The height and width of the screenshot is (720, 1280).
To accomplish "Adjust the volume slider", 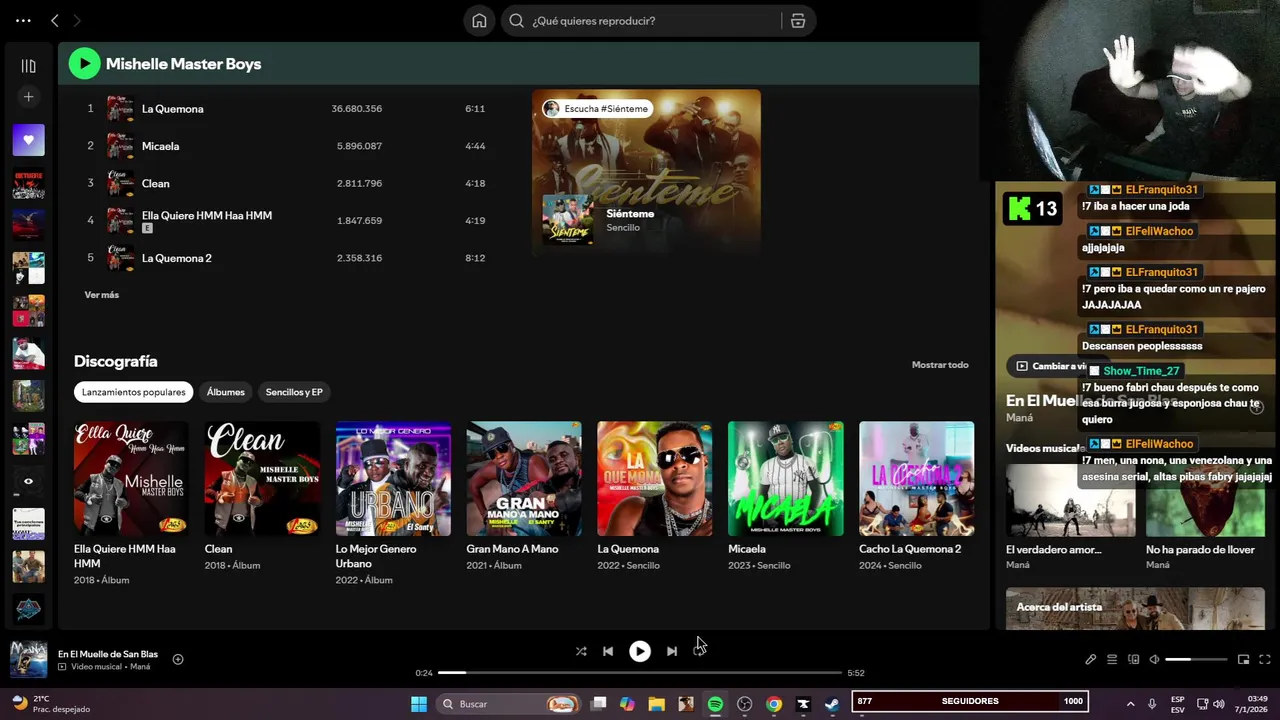I will (x=1196, y=659).
